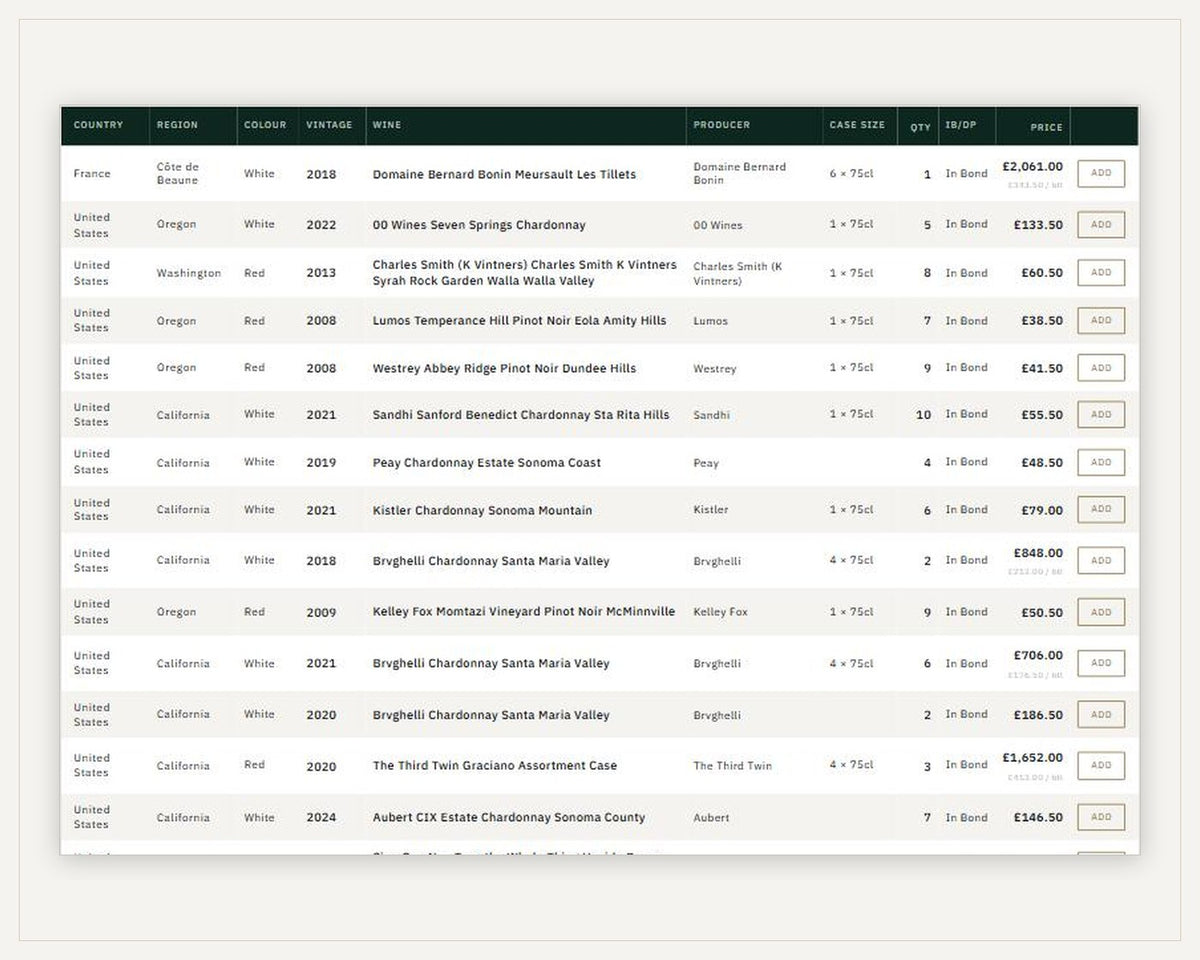Add Westrey Abbey Ridge Pinot Noir
This screenshot has height=960, width=1200.
pyautogui.click(x=1101, y=368)
